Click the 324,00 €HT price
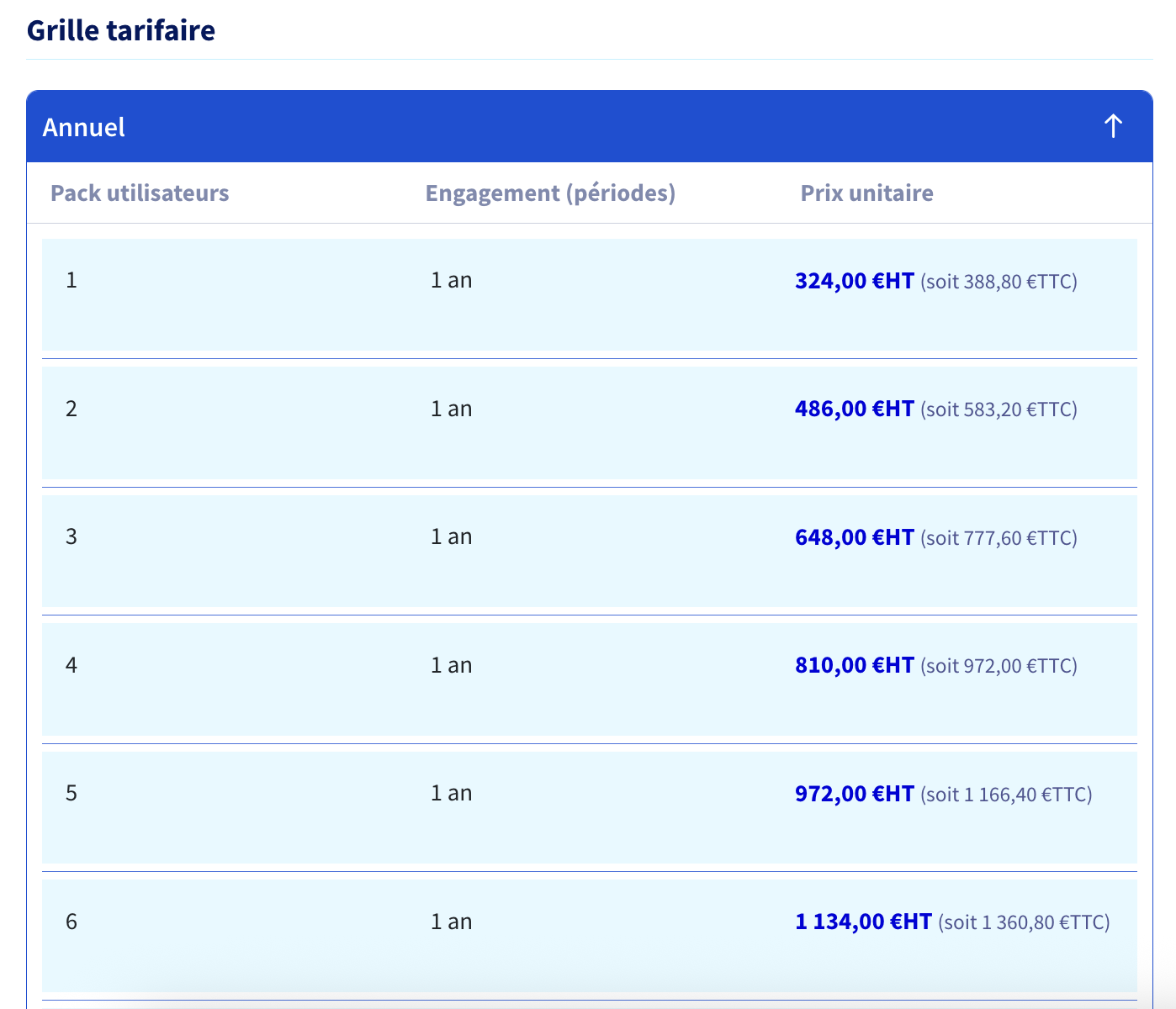The width and height of the screenshot is (1176, 1009). 855,281
